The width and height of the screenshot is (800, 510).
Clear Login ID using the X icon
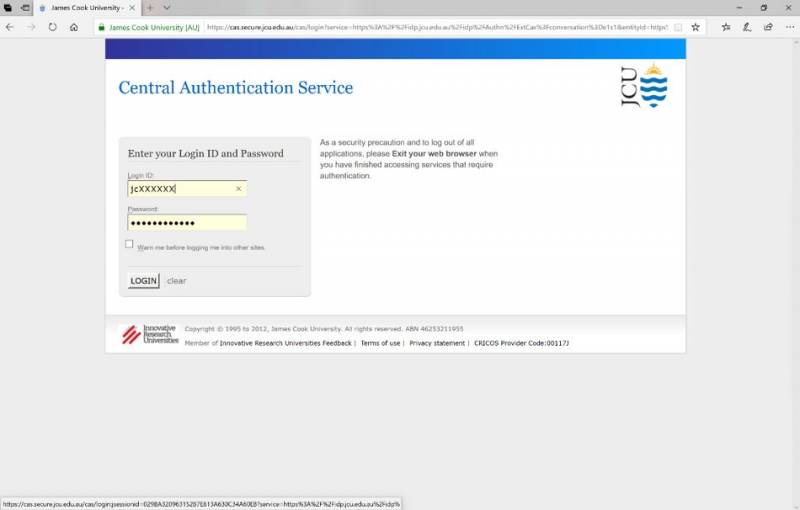(x=238, y=188)
